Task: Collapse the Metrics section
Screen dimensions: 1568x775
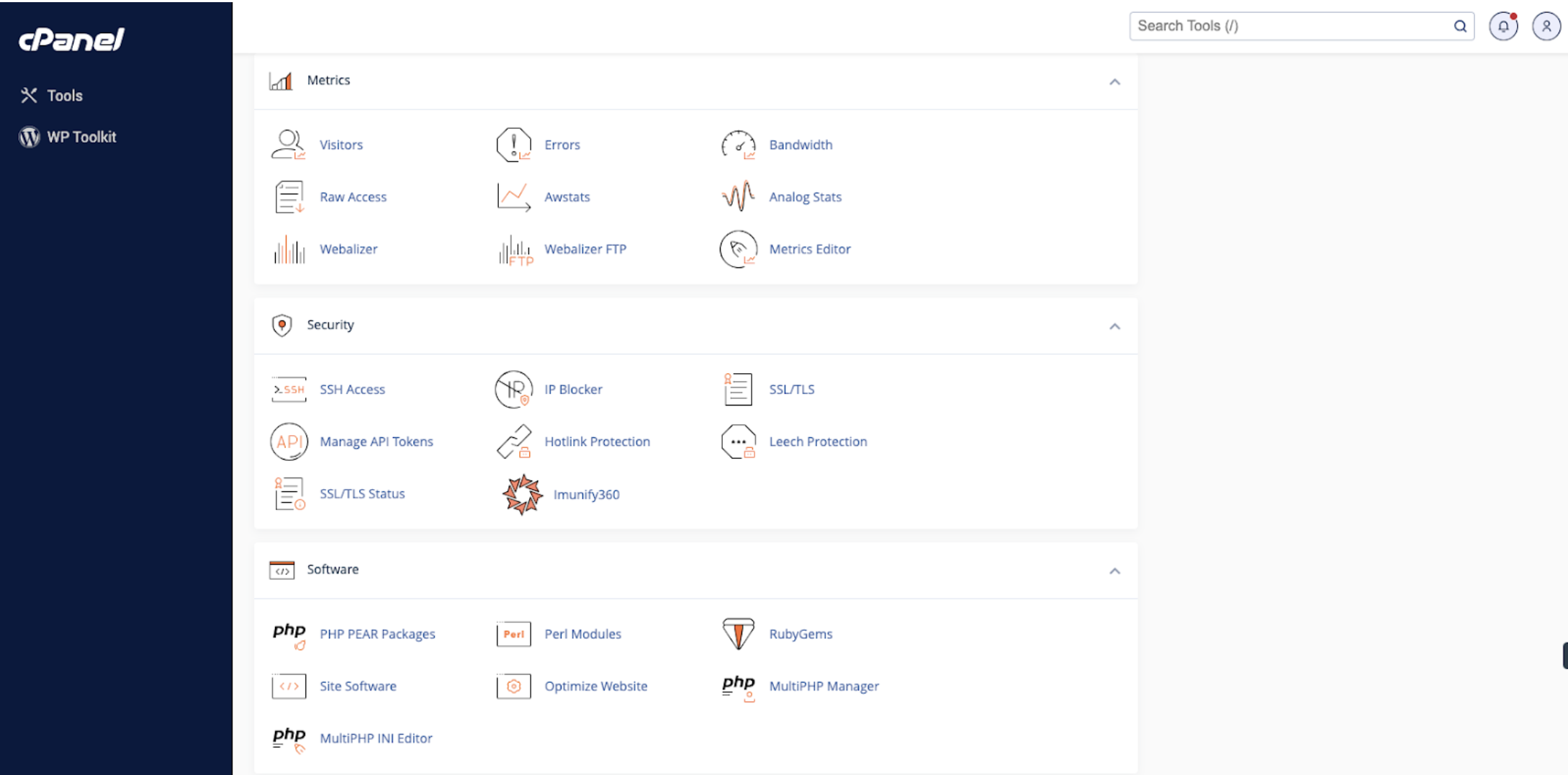Action: (x=1114, y=81)
